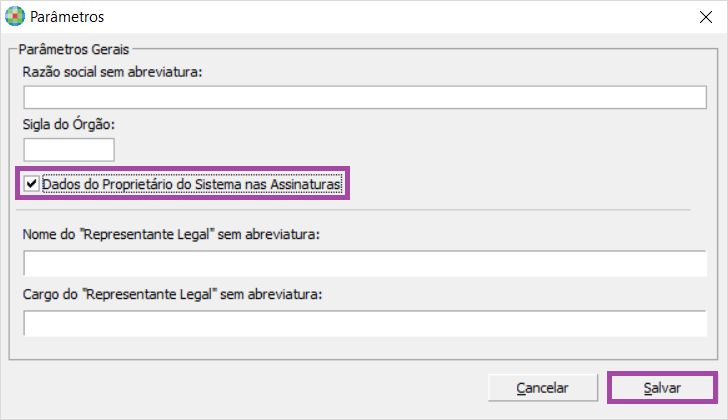The width and height of the screenshot is (728, 420).
Task: Click the Parâmetros app icon in title bar
Action: coord(15,17)
